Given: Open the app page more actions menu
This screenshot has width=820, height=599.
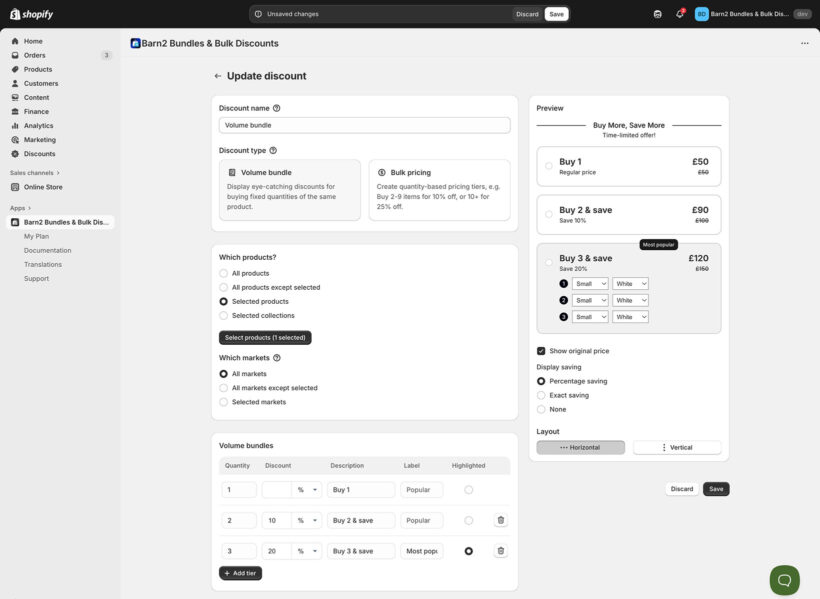Looking at the screenshot, I should click(804, 42).
